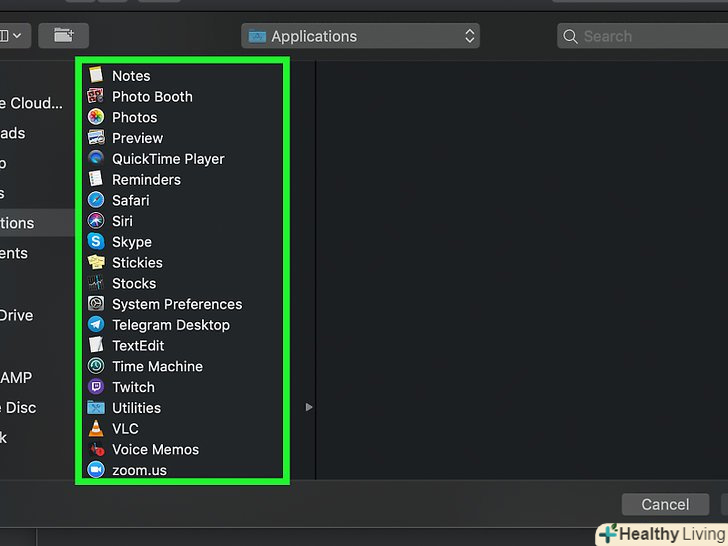The height and width of the screenshot is (546, 728).
Task: Select the Siri app icon
Action: [x=96, y=221]
